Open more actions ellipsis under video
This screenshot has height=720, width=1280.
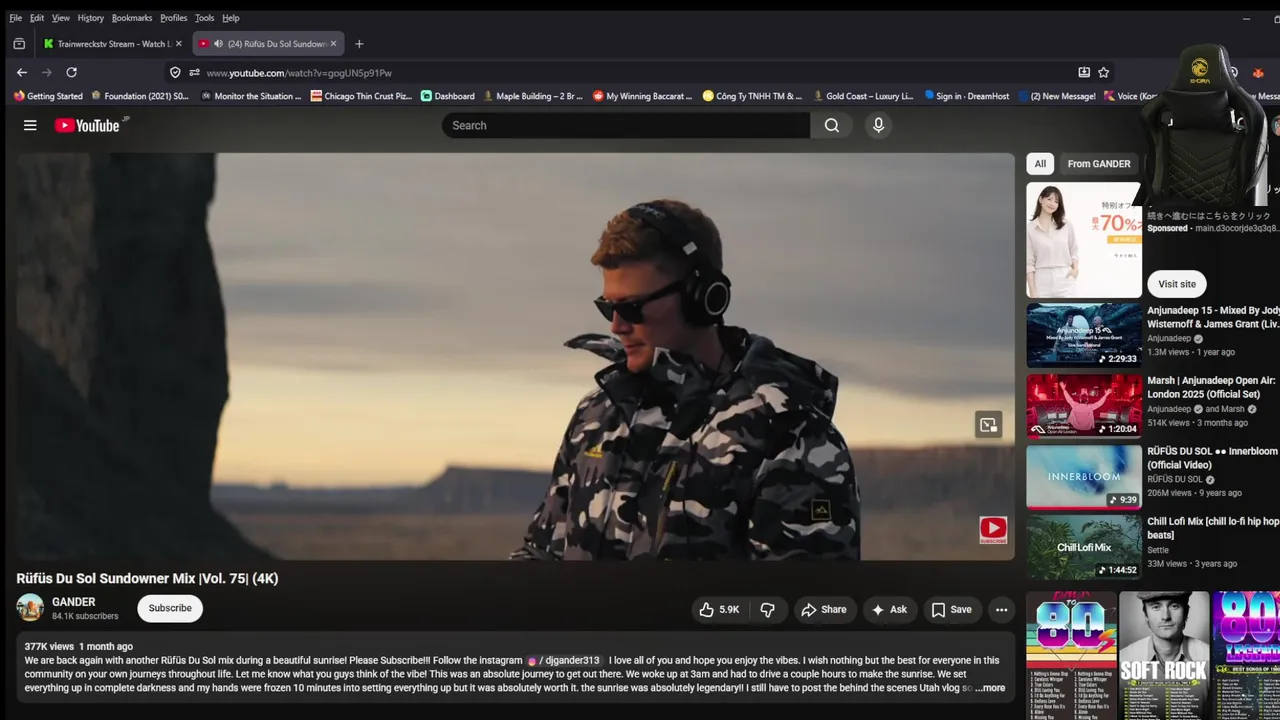1001,609
